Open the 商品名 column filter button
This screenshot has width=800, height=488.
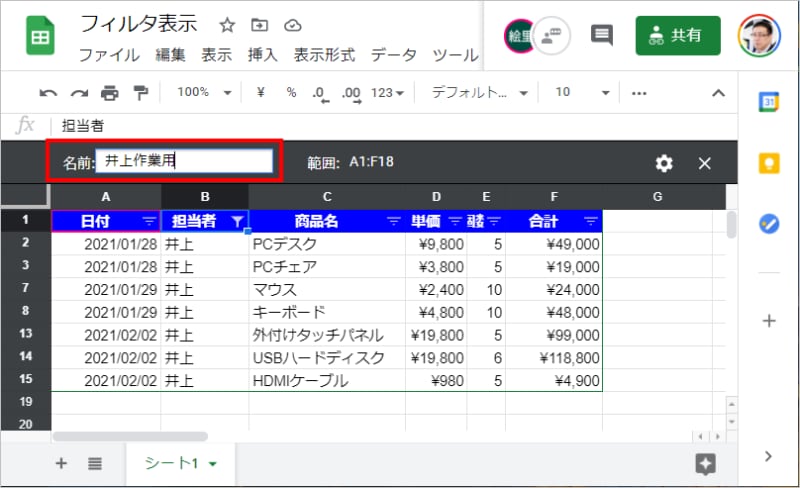pyautogui.click(x=393, y=222)
